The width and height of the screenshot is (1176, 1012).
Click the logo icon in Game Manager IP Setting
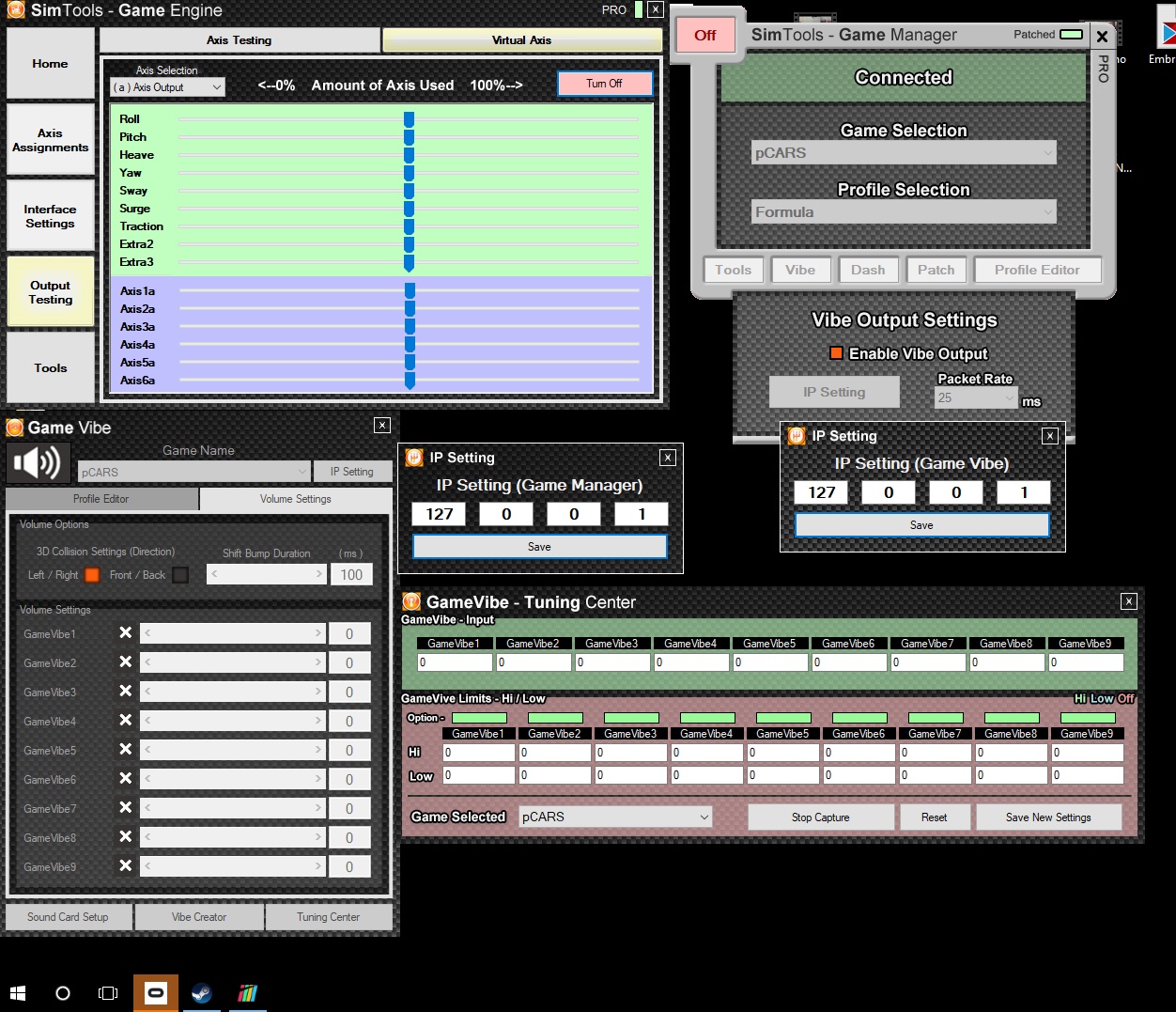click(x=414, y=458)
